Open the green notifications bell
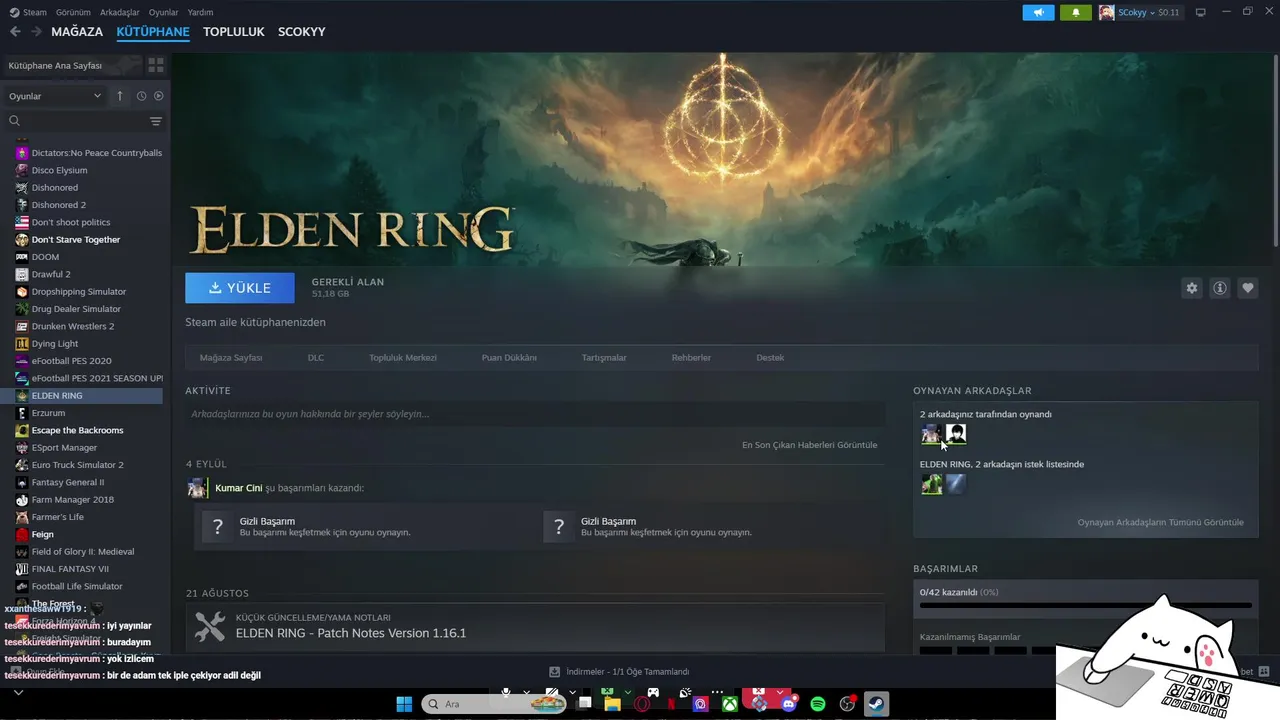 coord(1076,12)
